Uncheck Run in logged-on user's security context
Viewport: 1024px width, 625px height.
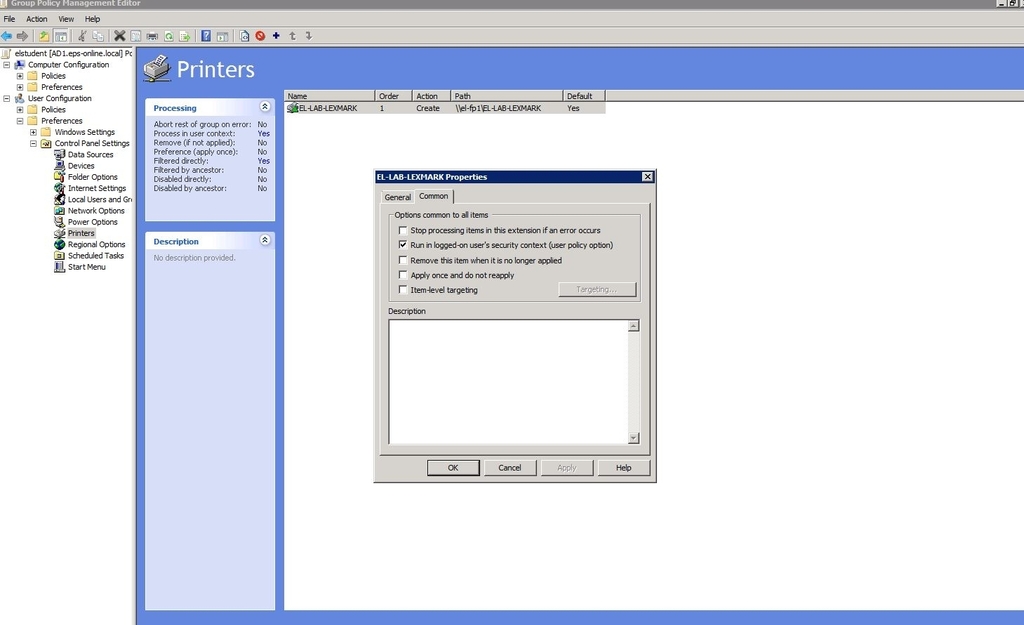[x=404, y=245]
